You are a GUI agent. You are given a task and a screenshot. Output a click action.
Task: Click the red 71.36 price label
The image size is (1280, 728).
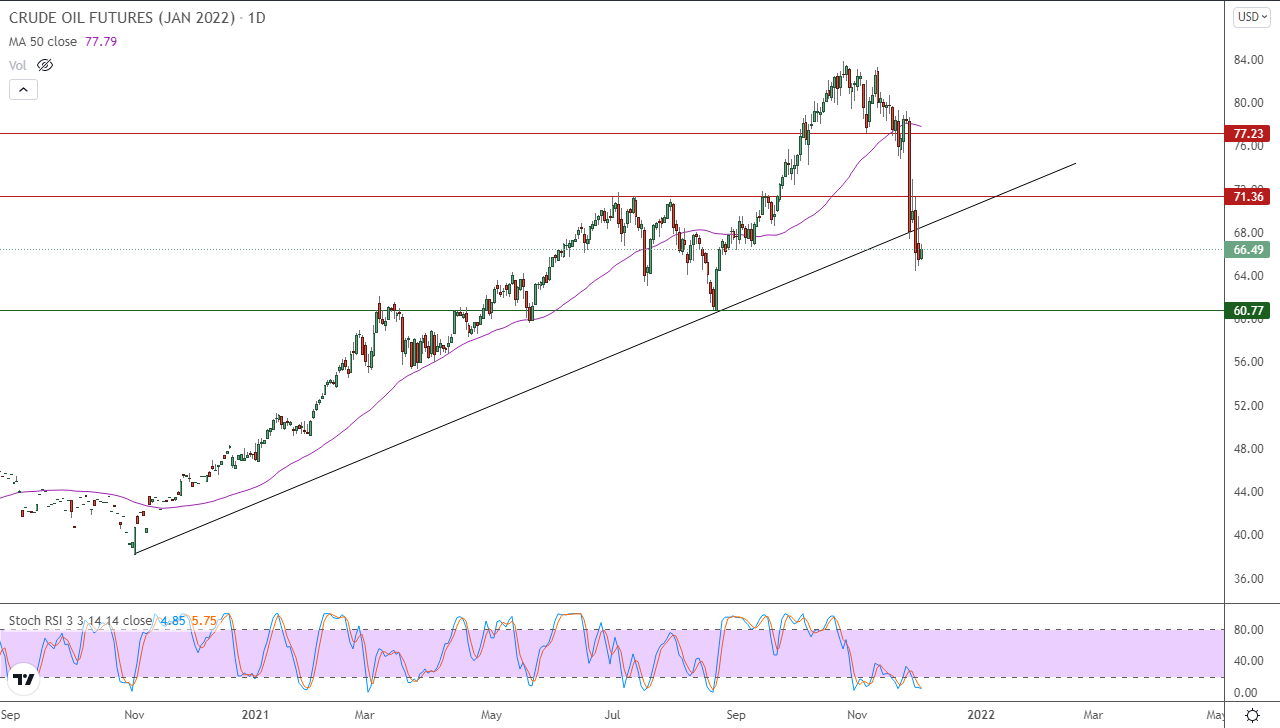1247,197
